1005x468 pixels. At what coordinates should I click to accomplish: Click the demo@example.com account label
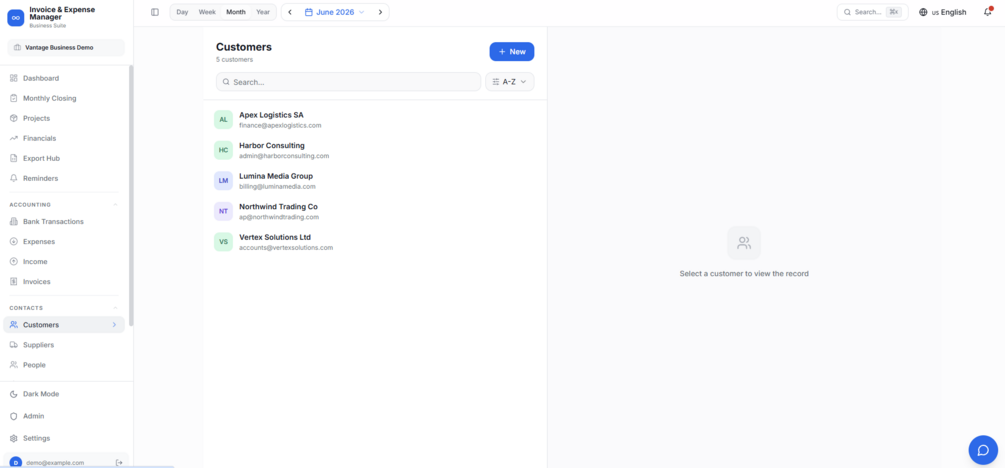coord(55,462)
